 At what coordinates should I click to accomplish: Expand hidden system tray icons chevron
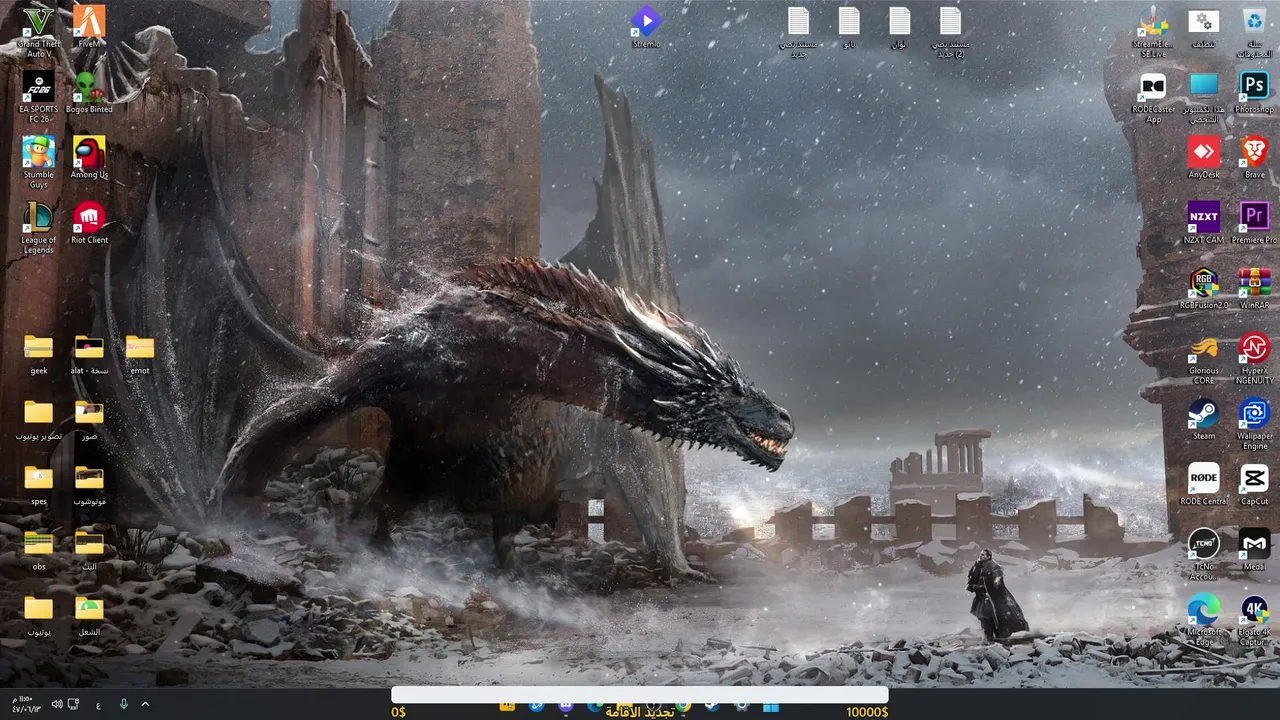[145, 704]
